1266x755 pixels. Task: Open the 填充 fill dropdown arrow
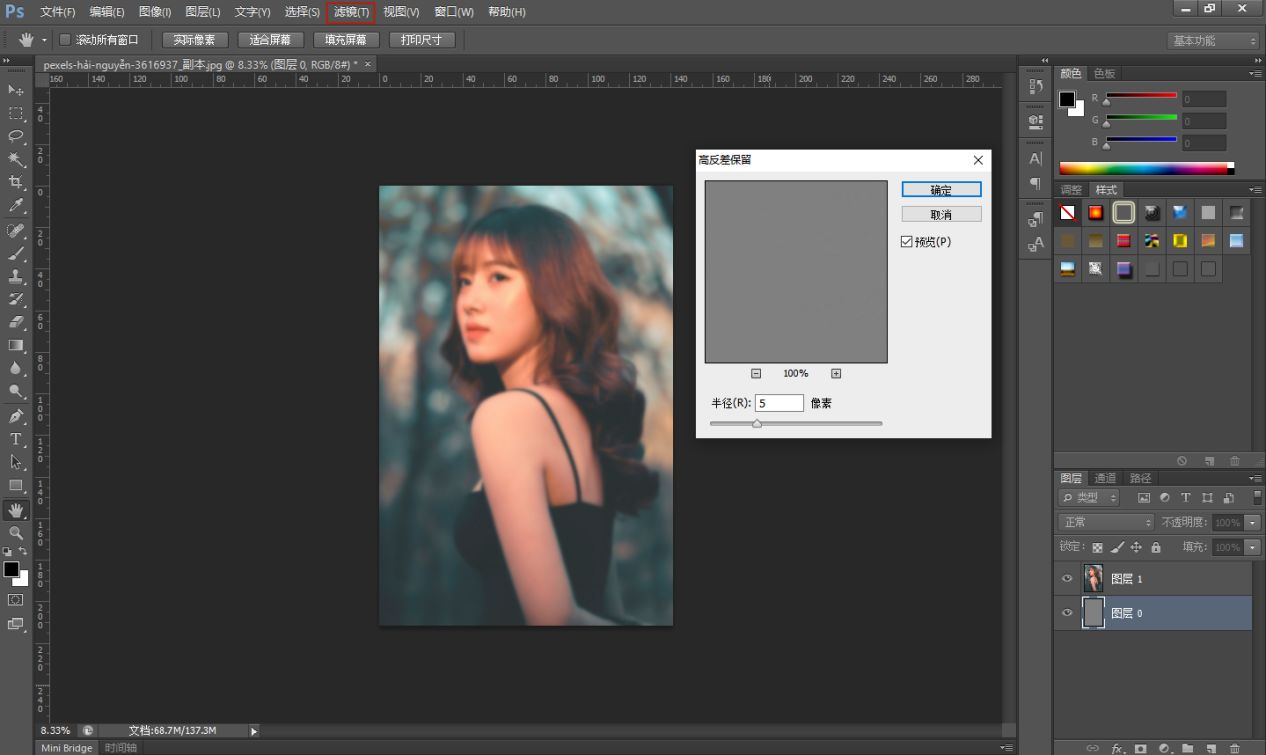tap(1252, 548)
